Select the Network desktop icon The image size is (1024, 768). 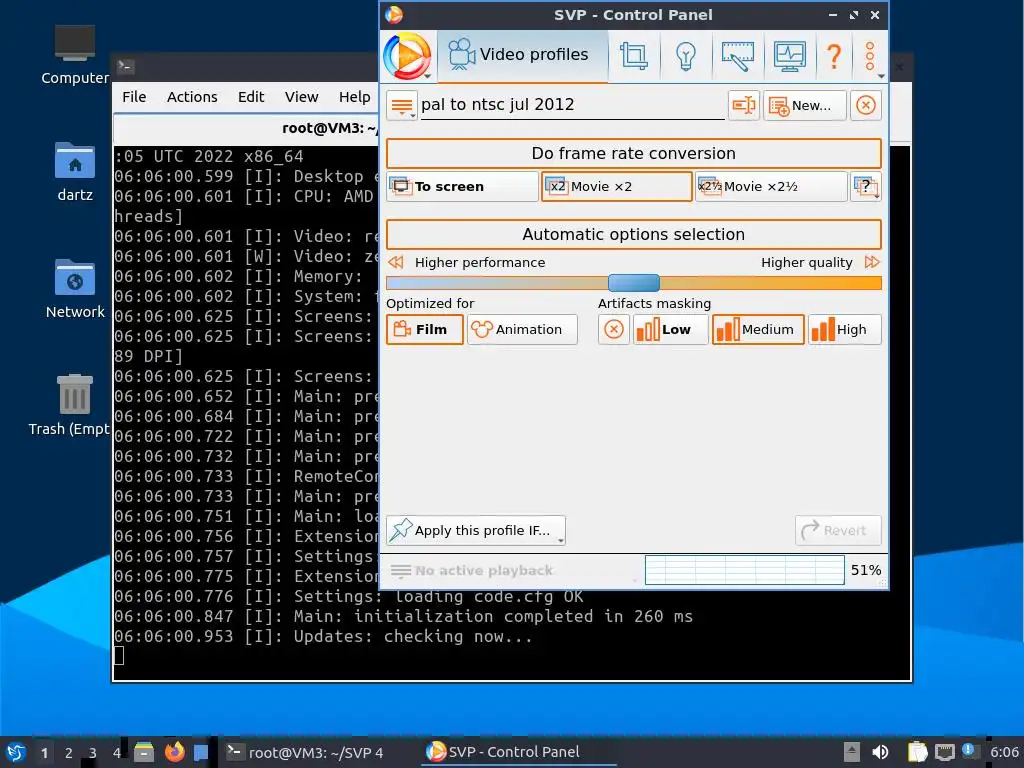(74, 289)
